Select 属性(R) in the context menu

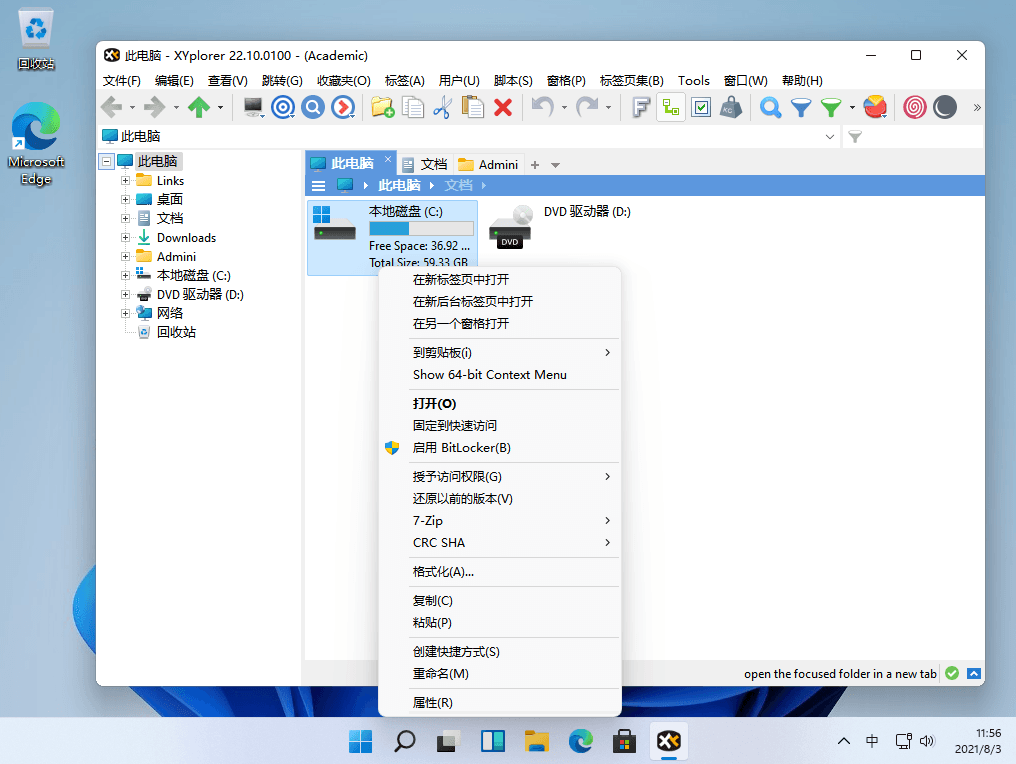tap(500, 702)
